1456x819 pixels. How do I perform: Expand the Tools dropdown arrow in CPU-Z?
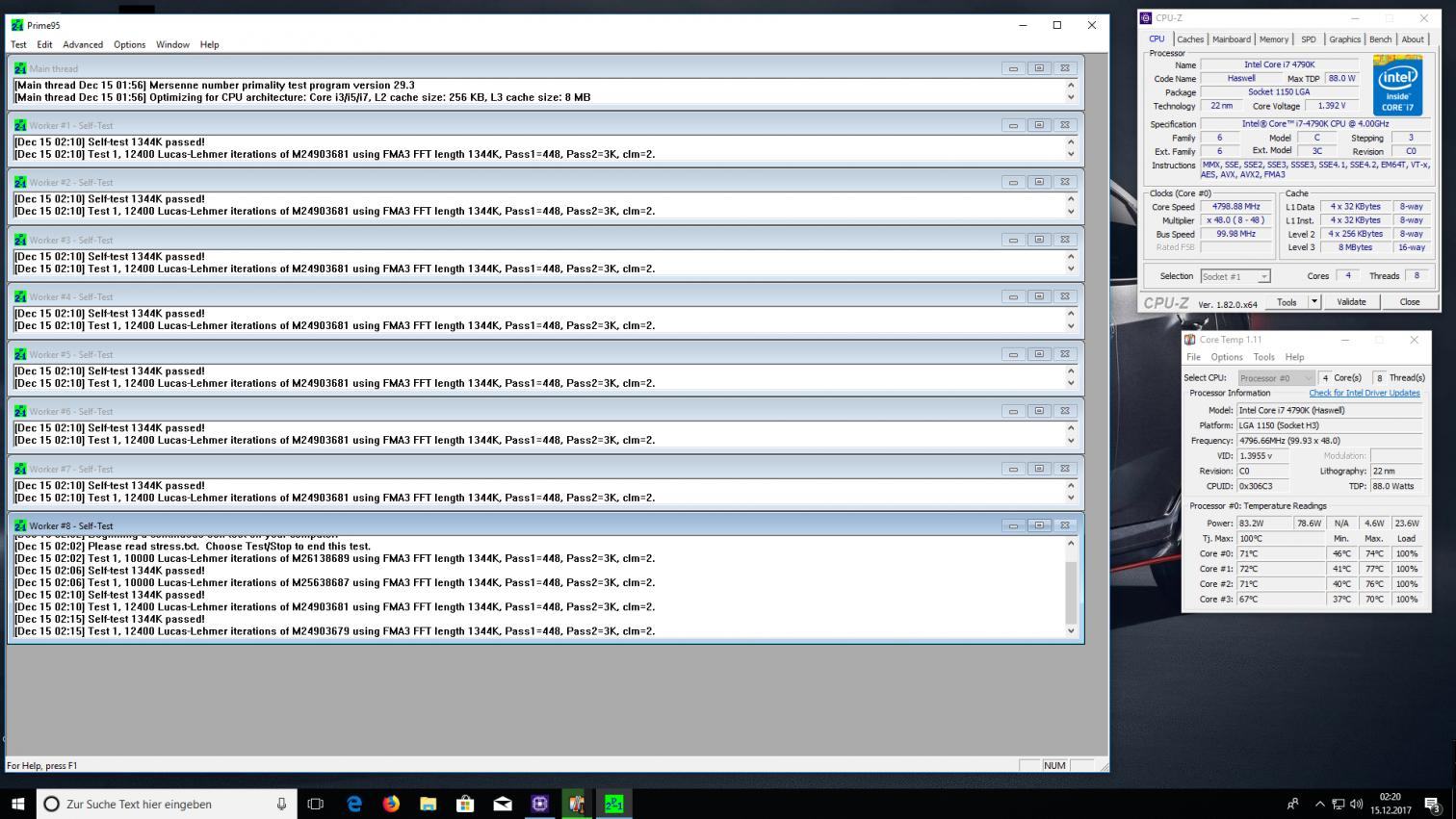pyautogui.click(x=1313, y=302)
